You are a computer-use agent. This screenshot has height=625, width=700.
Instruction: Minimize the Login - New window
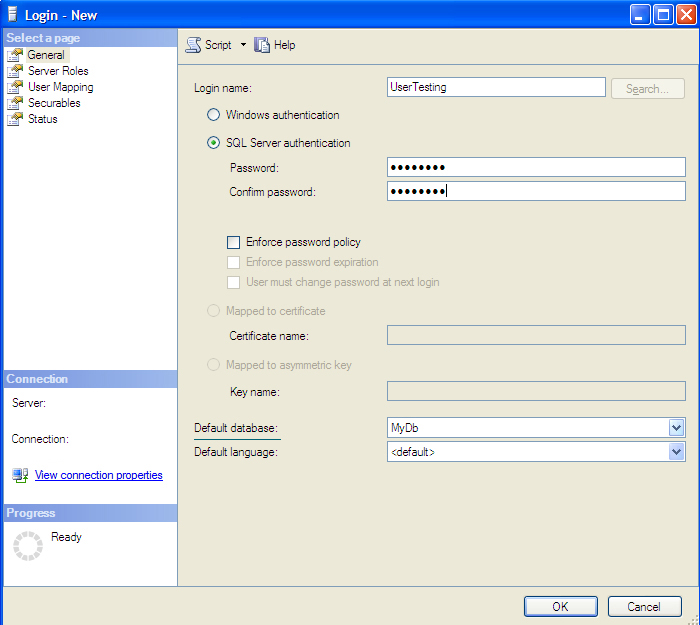[640, 15]
